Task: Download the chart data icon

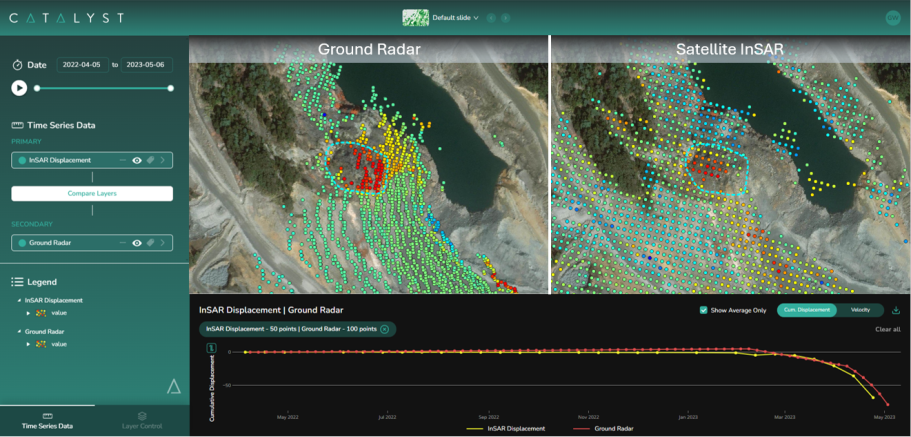Action: [x=896, y=310]
